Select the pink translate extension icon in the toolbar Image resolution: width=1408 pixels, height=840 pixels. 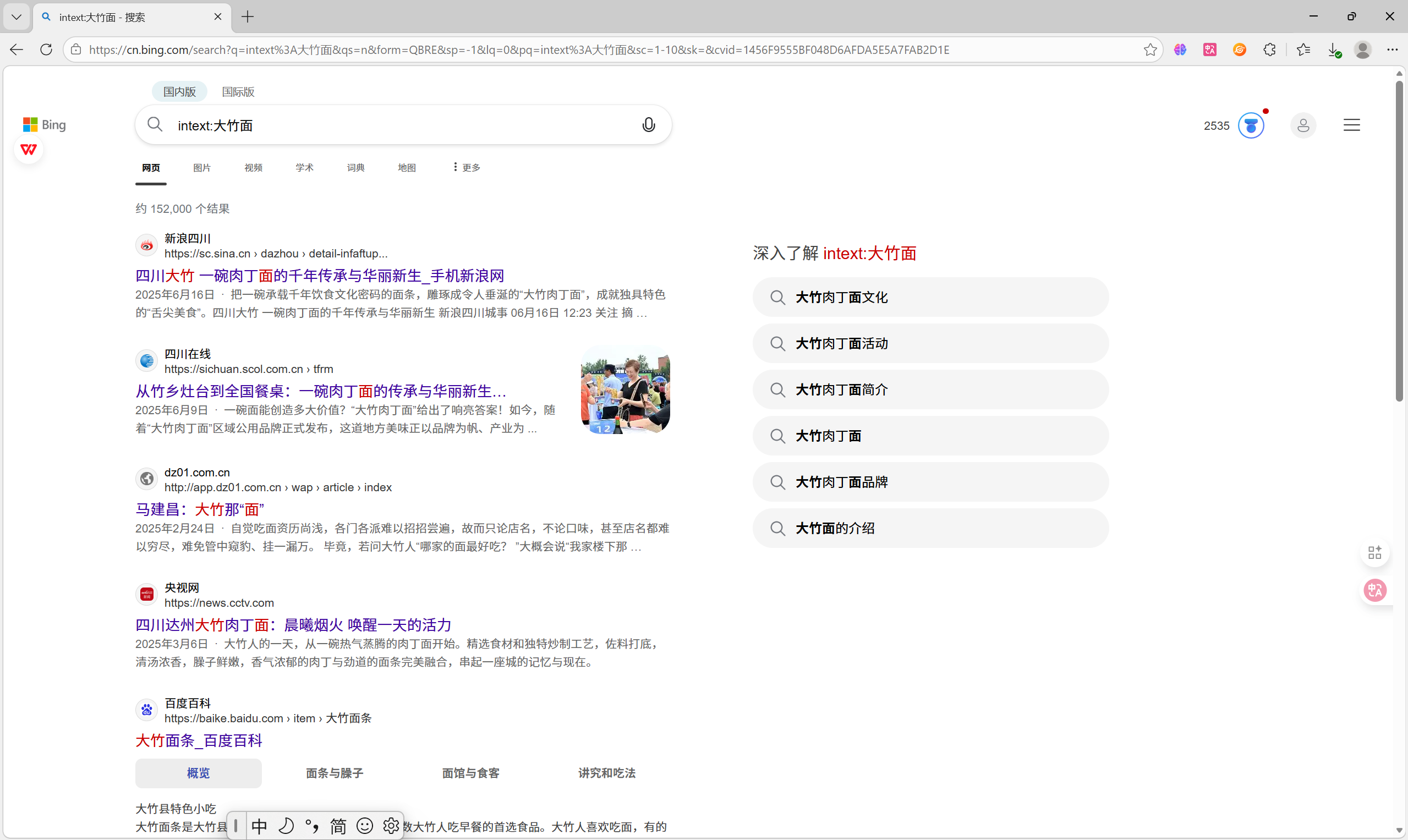coord(1210,50)
